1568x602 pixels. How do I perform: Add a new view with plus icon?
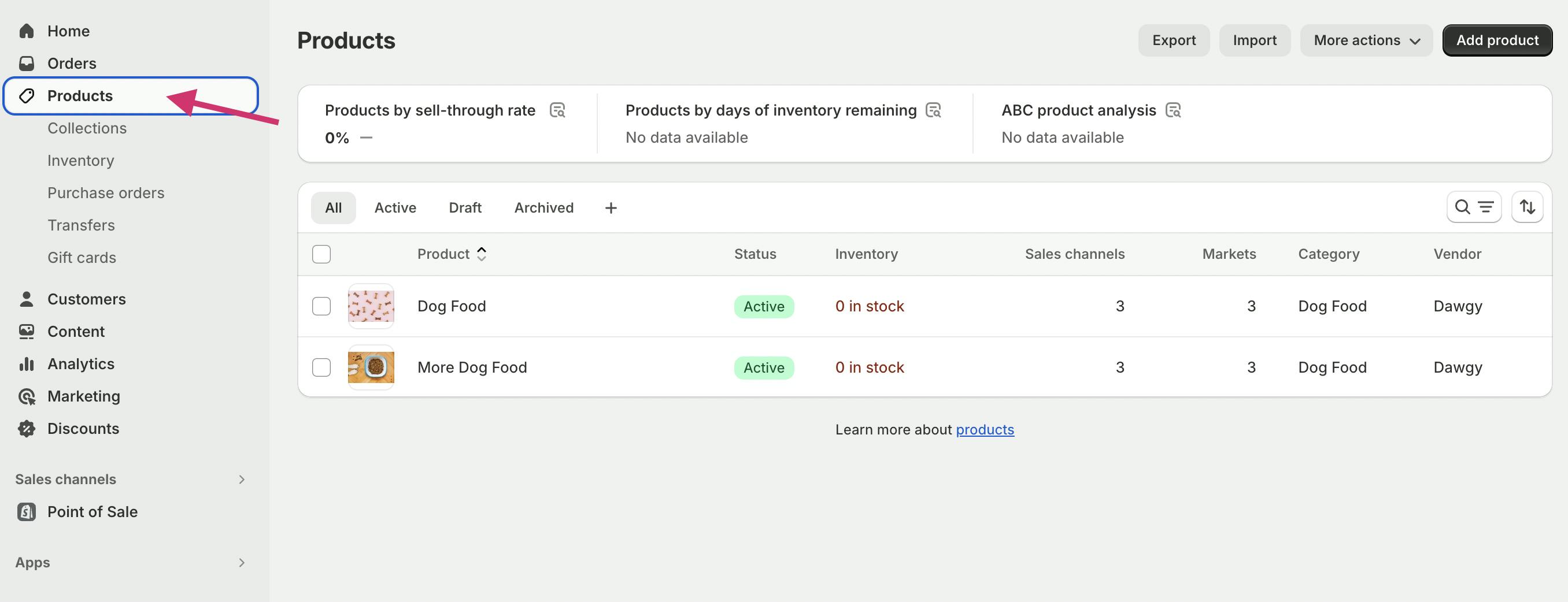pyautogui.click(x=611, y=208)
